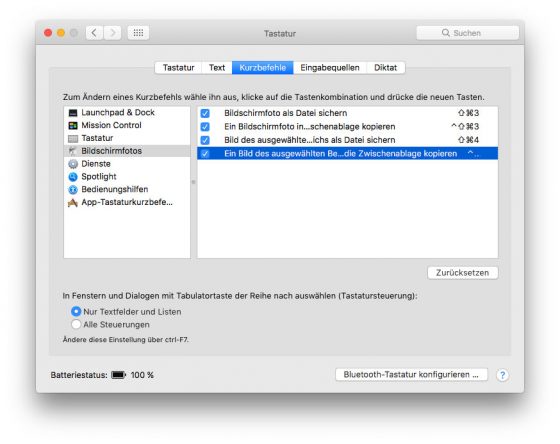560x444 pixels.
Task: Select the Mission Control category icon
Action: tap(73, 126)
